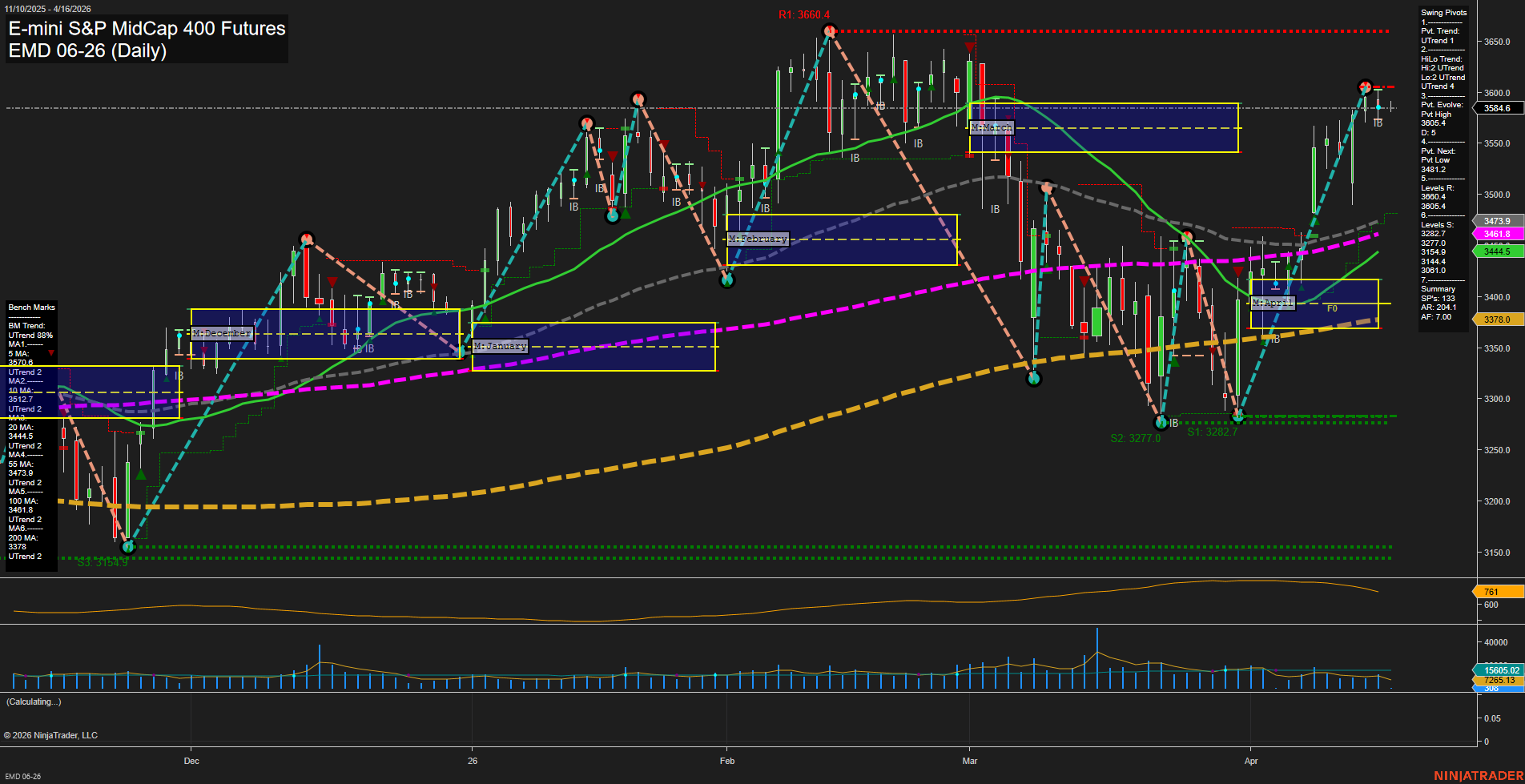Click the chart title EMD 06-26 (Daily)

(x=87, y=50)
